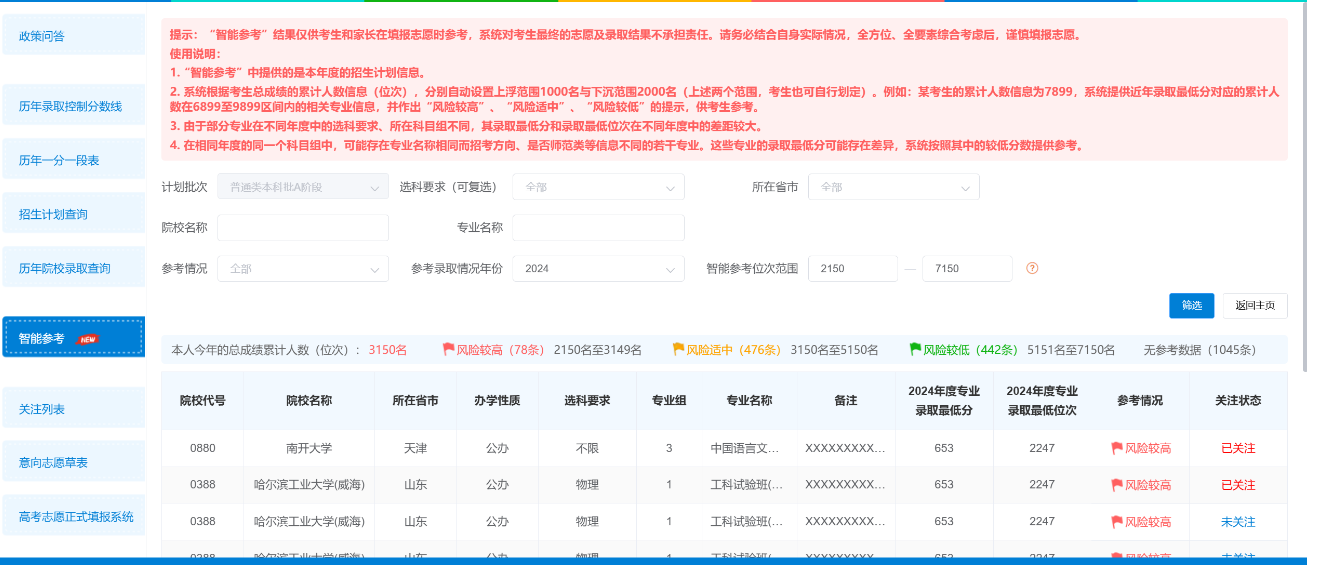Image resolution: width=1323 pixels, height=565 pixels.
Task: Click the blue 筛选 button
Action: tap(1191, 305)
